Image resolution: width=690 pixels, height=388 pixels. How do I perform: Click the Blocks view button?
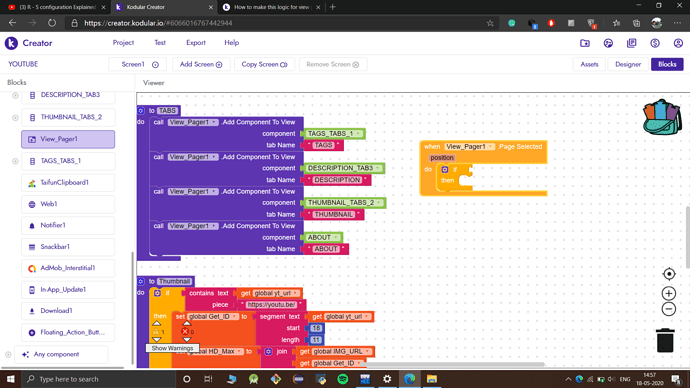click(667, 64)
